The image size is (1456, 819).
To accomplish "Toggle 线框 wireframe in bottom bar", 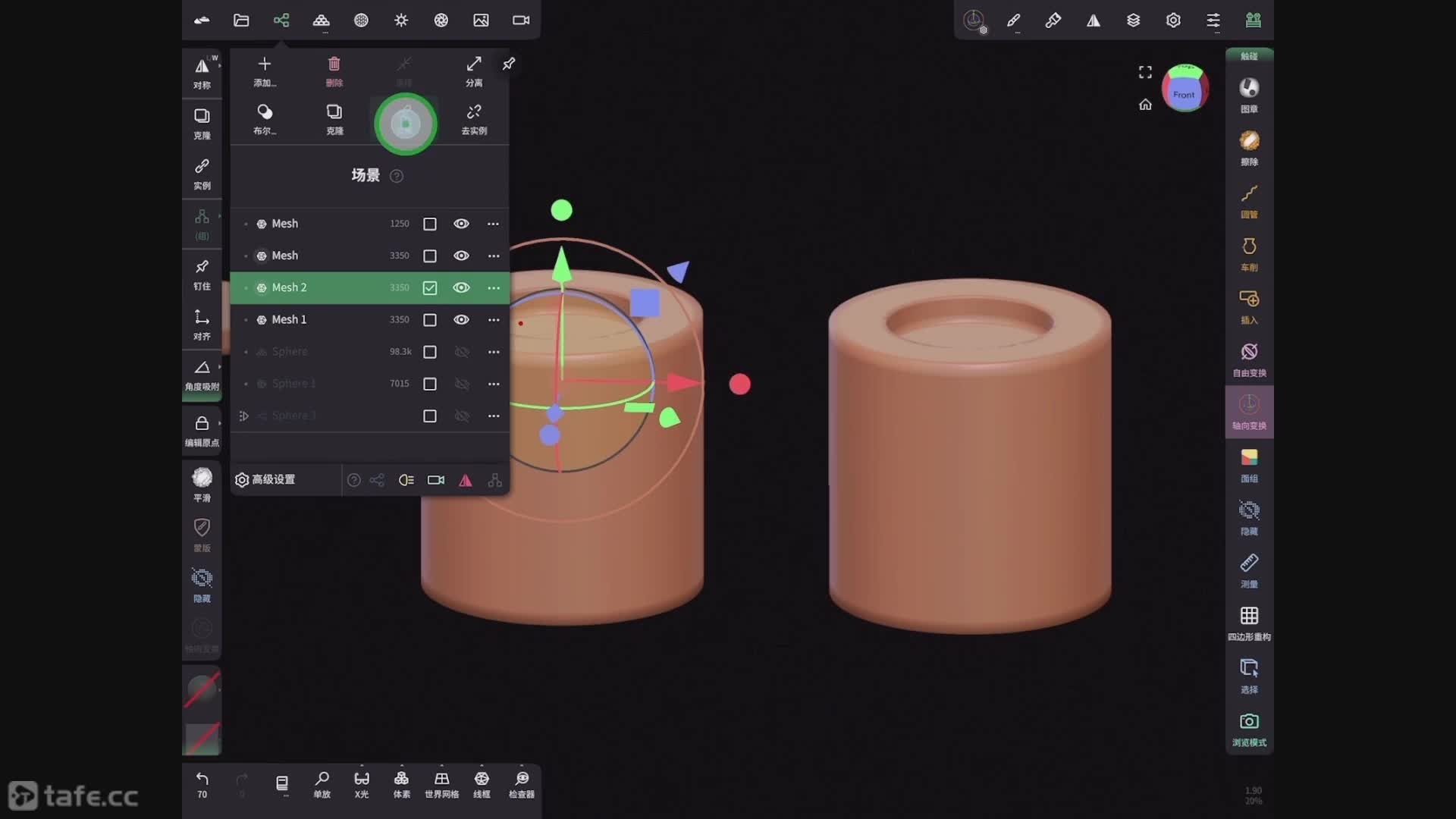I will 482,784.
